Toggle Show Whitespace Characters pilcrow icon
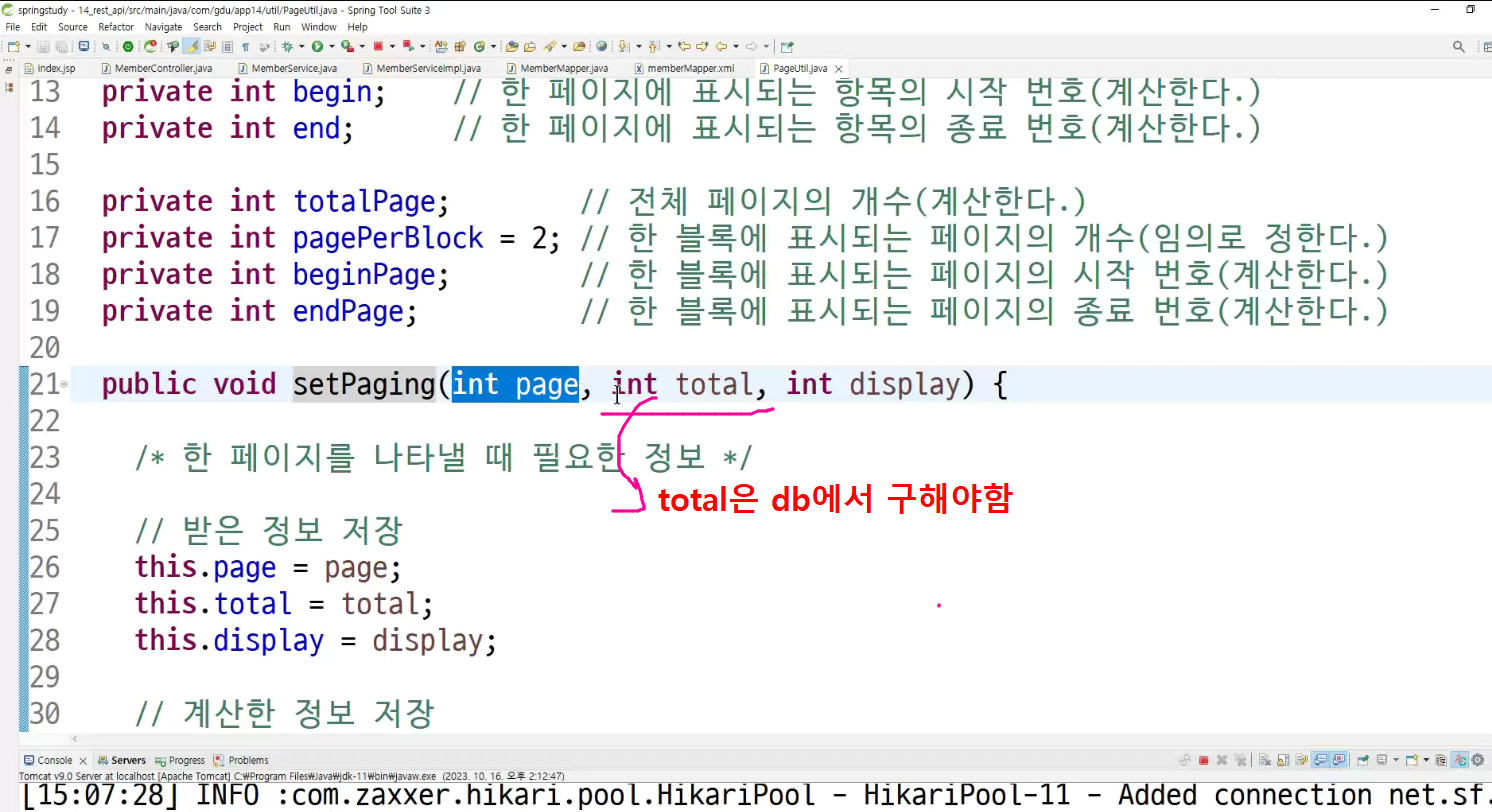The image size is (1492, 812). point(245,46)
